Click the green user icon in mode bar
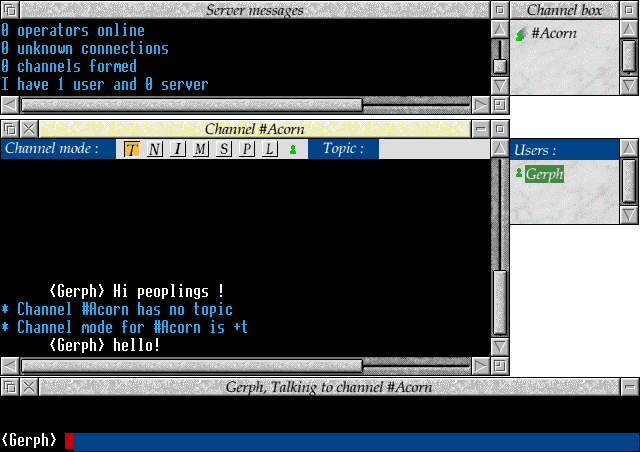 (x=293, y=150)
